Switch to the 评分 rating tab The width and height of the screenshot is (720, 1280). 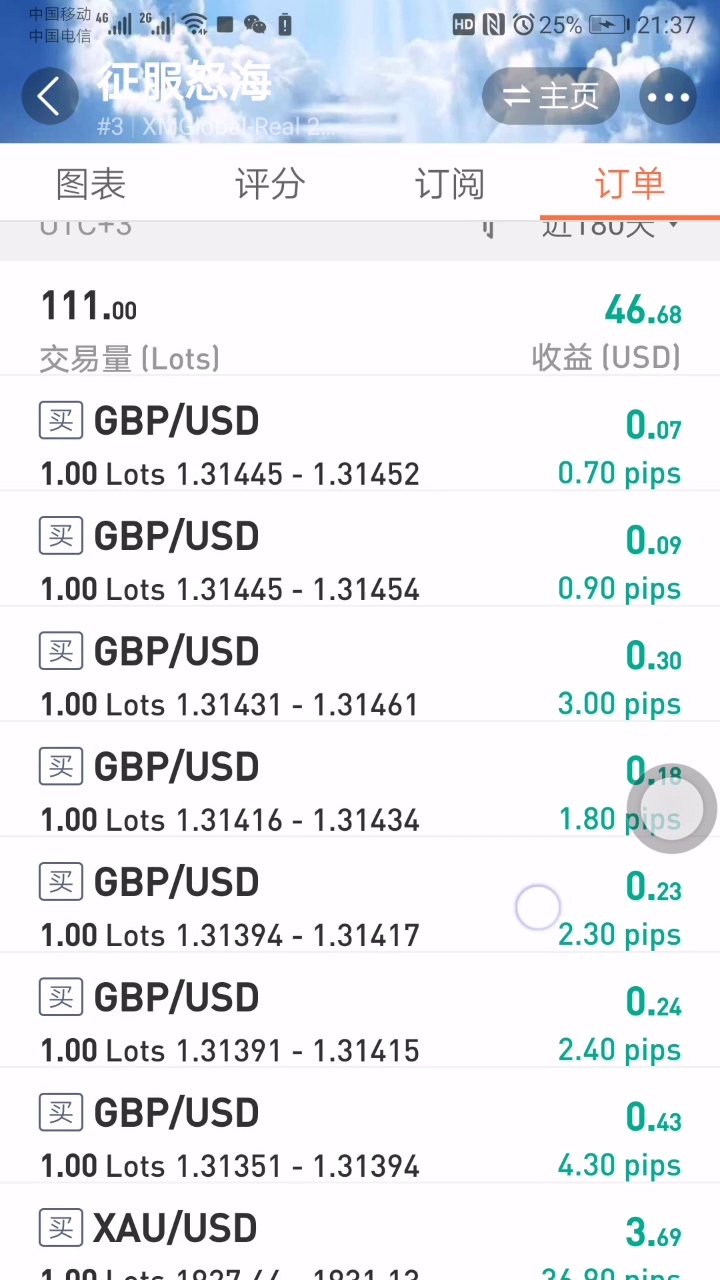269,184
